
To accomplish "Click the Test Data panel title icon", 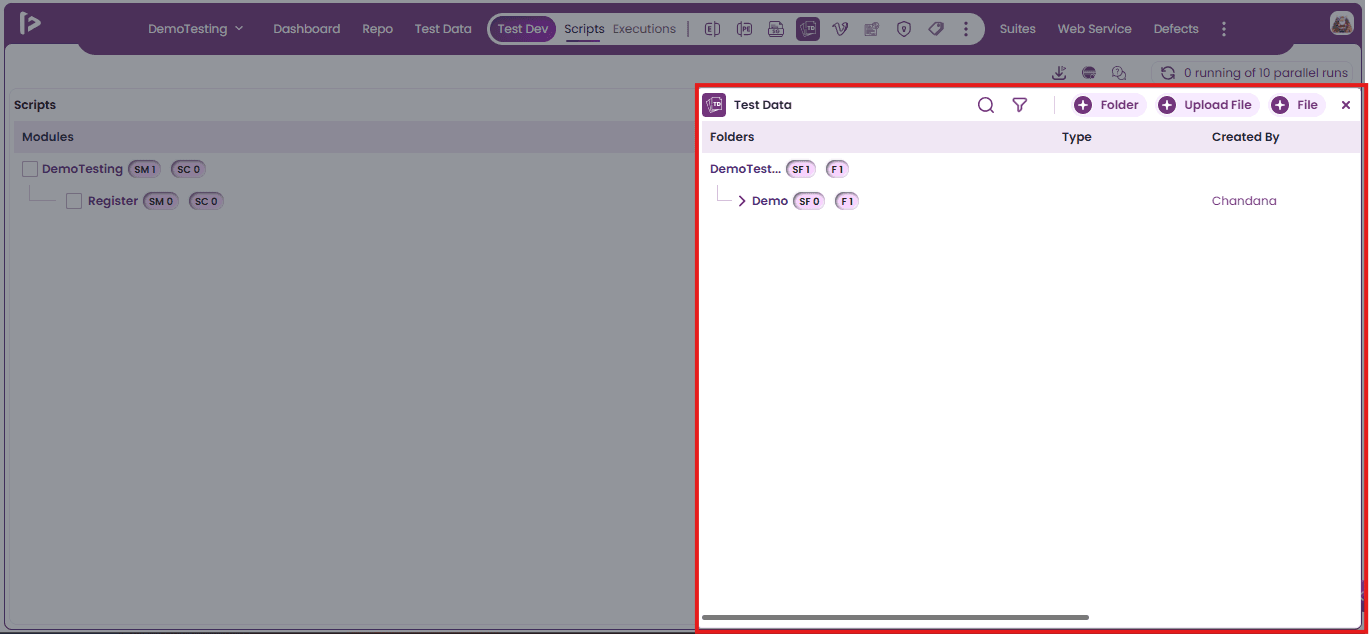I will click(714, 105).
